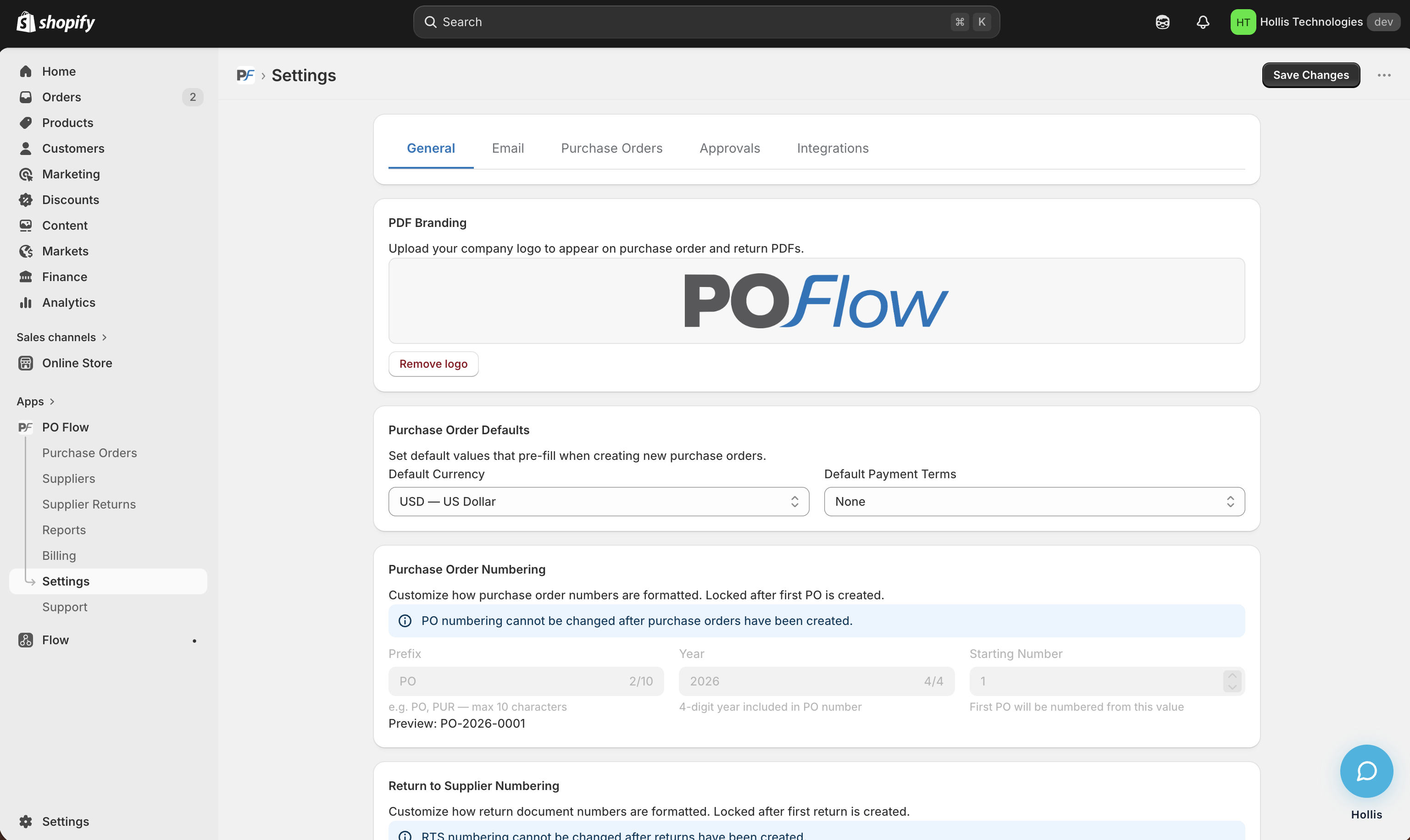
Task: Click the Analytics bar chart icon
Action: (x=26, y=302)
